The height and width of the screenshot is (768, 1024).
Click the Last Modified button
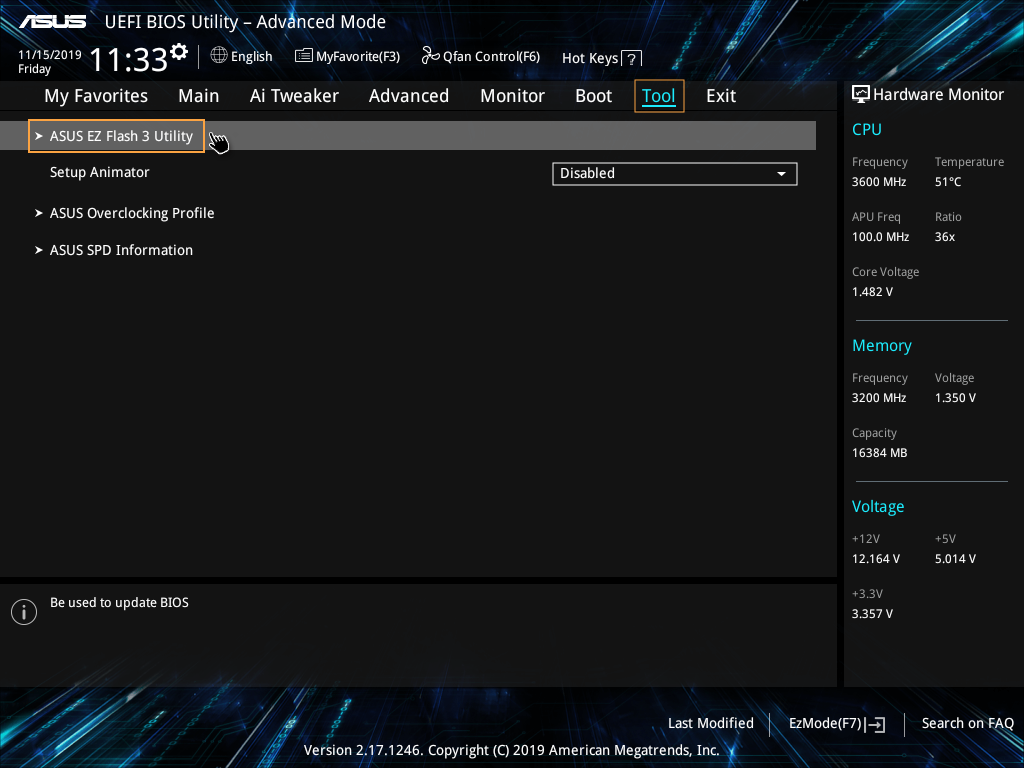(711, 723)
